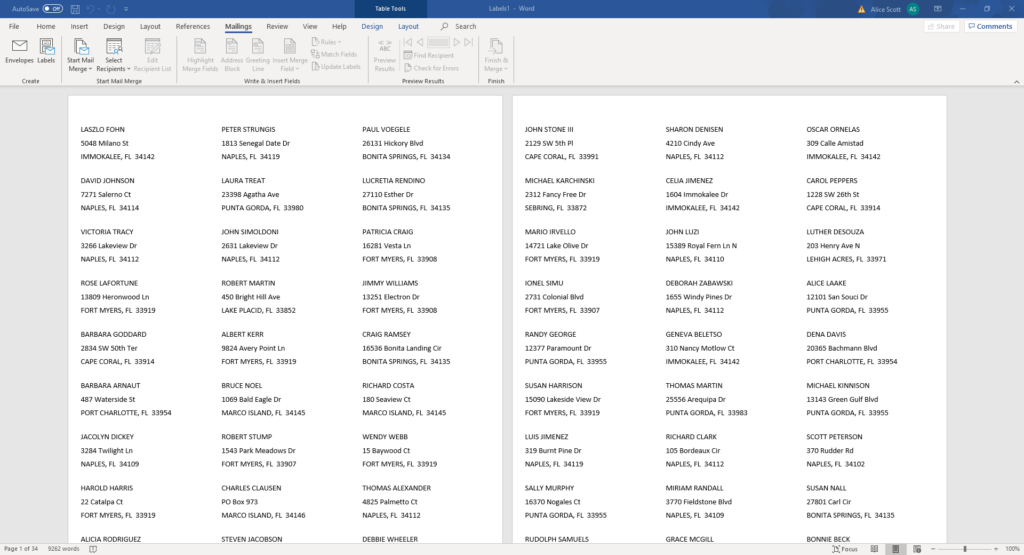Click the Labels icon in Create group
Viewport: 1024px width, 555px height.
point(47,51)
